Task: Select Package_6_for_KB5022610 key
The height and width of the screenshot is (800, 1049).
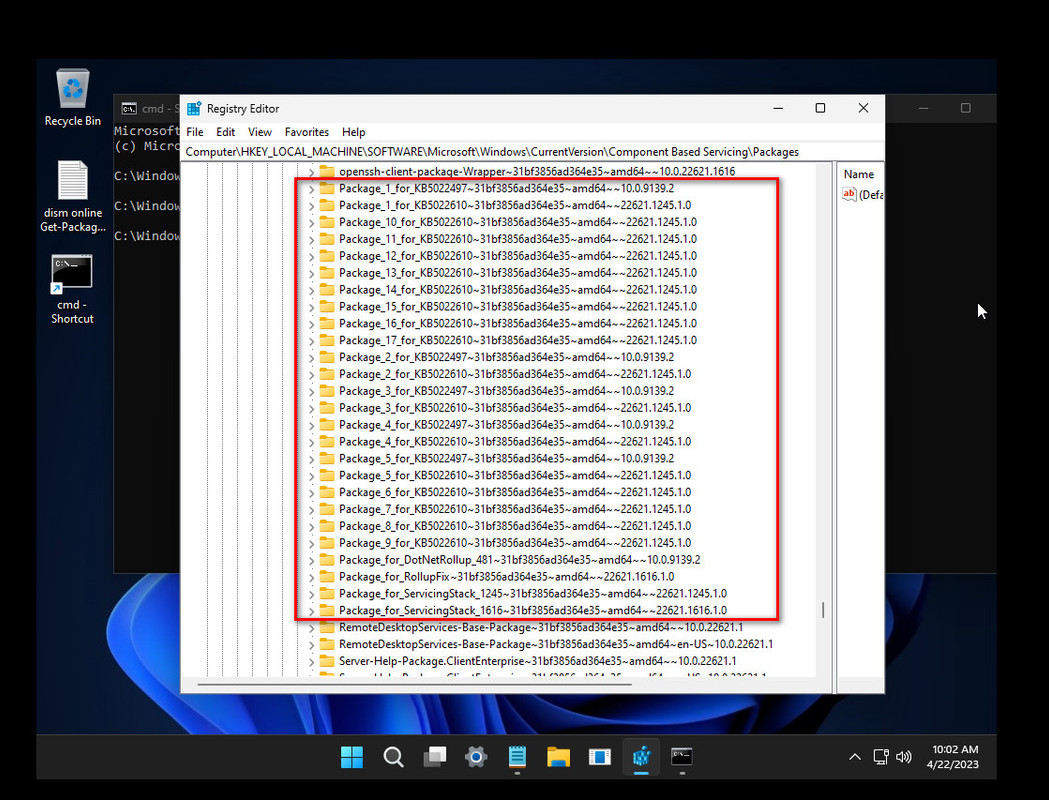Action: (515, 492)
